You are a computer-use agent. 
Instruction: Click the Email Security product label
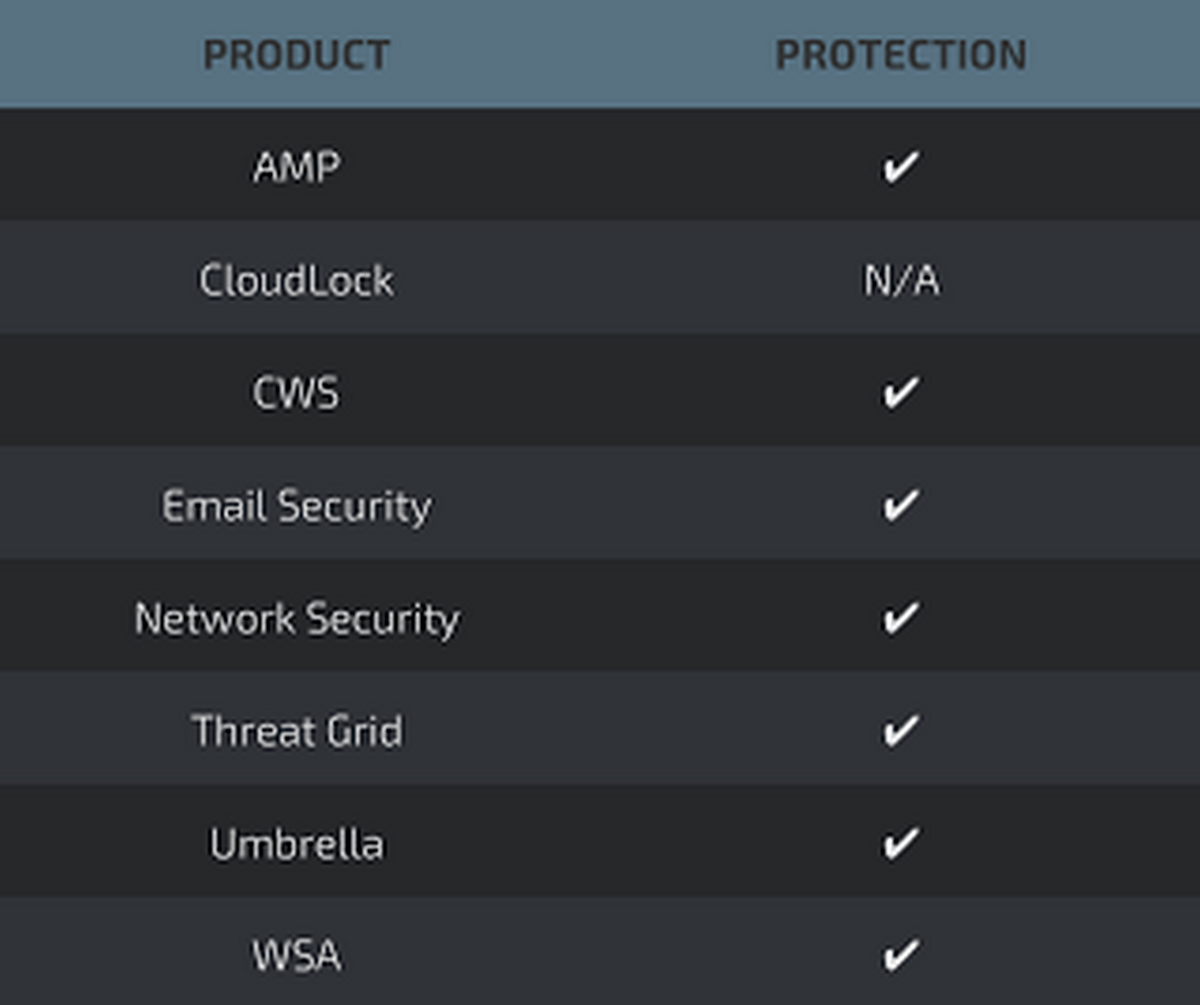click(296, 506)
